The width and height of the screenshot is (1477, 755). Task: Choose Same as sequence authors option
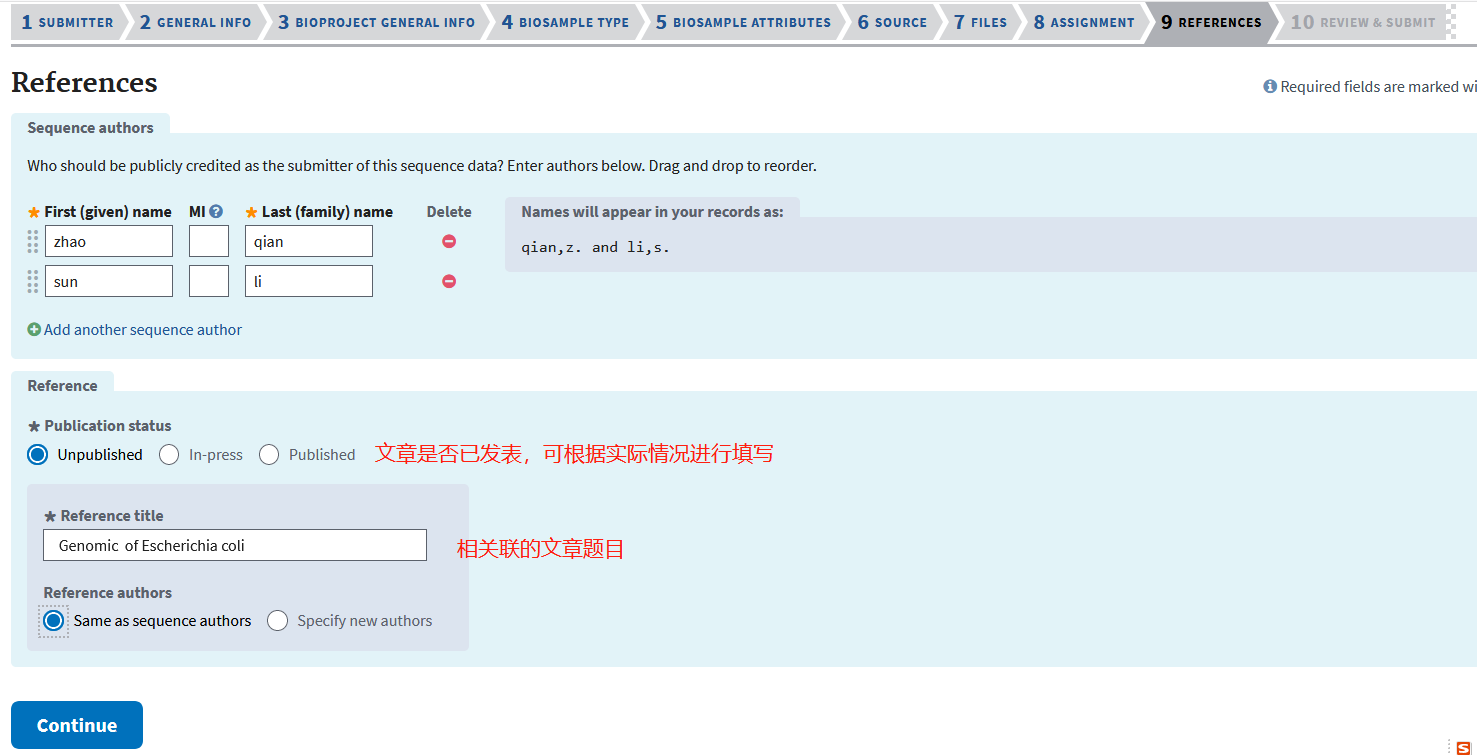click(x=54, y=621)
